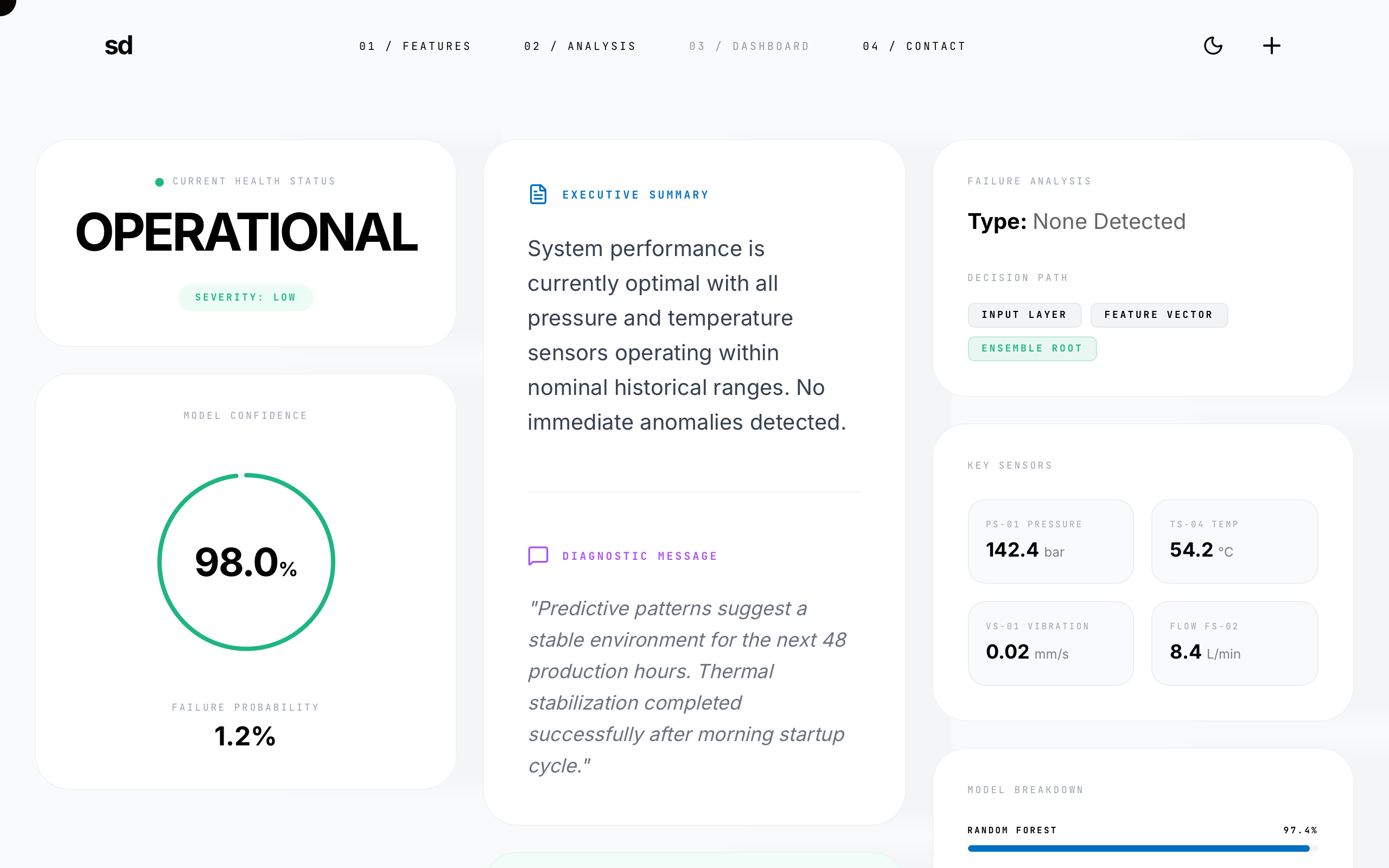The image size is (1389, 868).
Task: Select the Feature Vector decision chip
Action: coord(1159,315)
